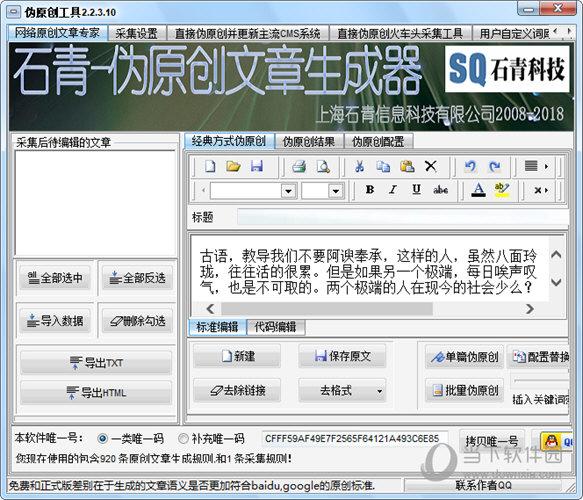Open 直接伪原创火车头采集工具 tab
The width and height of the screenshot is (583, 500).
(x=400, y=34)
